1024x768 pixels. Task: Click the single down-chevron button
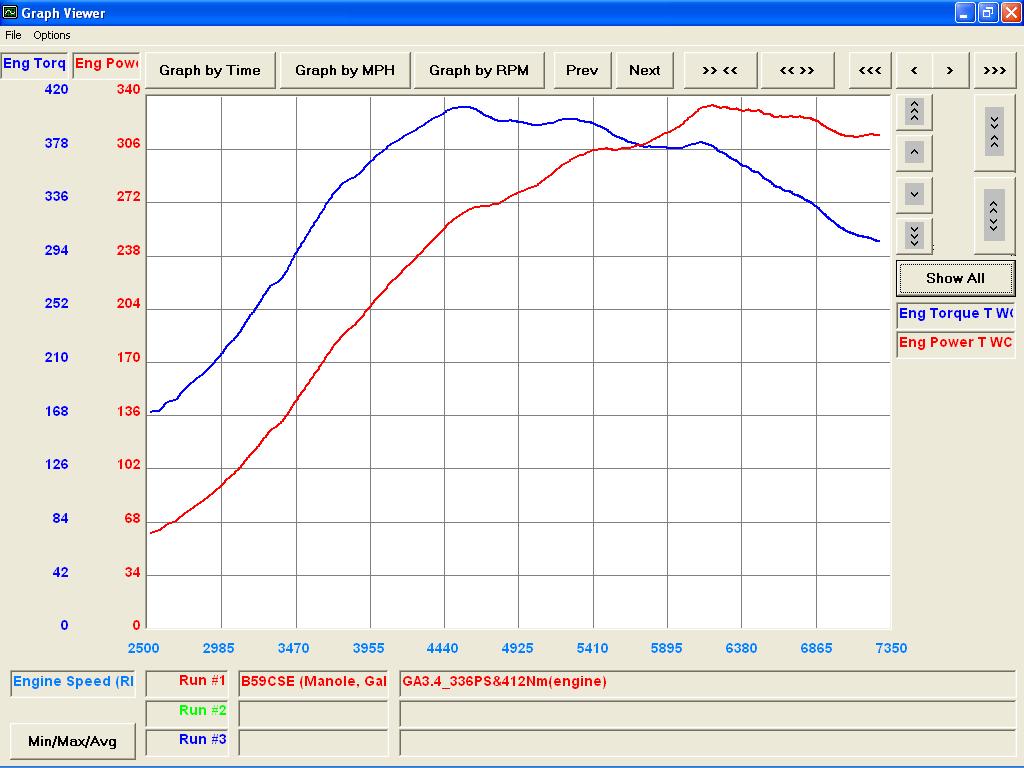(914, 194)
